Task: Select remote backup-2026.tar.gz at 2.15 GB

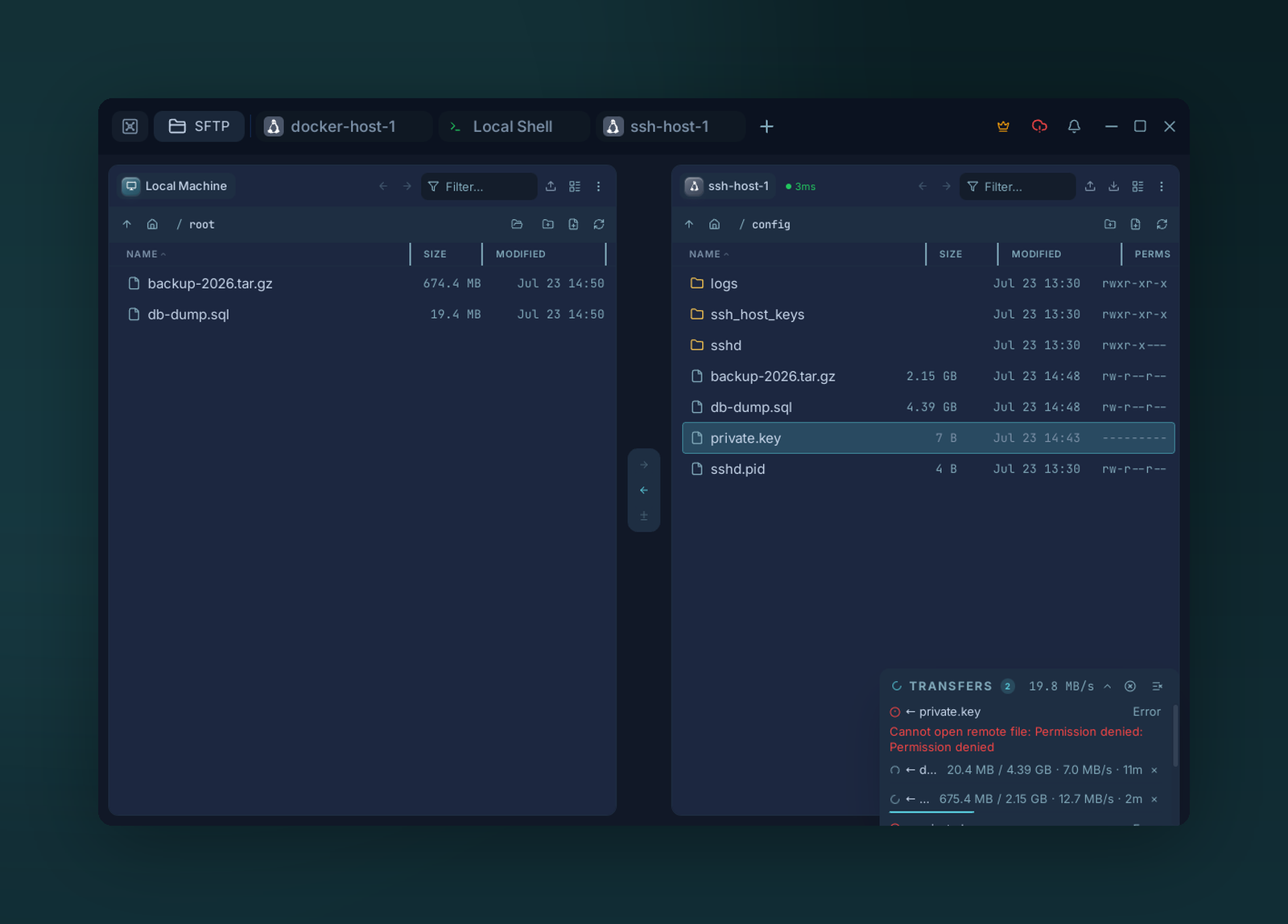Action: [928, 376]
